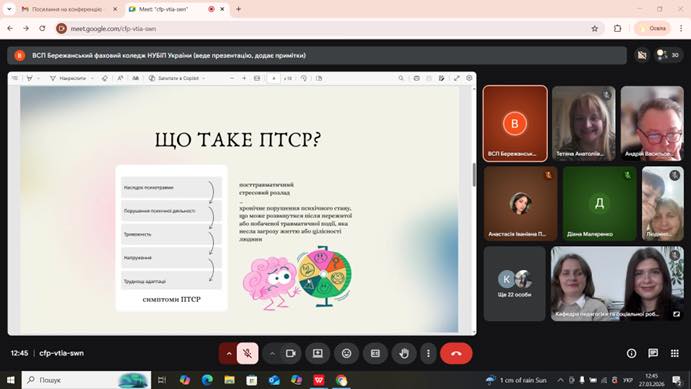The image size is (691, 389).
Task: Raise your hand in the meeting
Action: tap(404, 353)
